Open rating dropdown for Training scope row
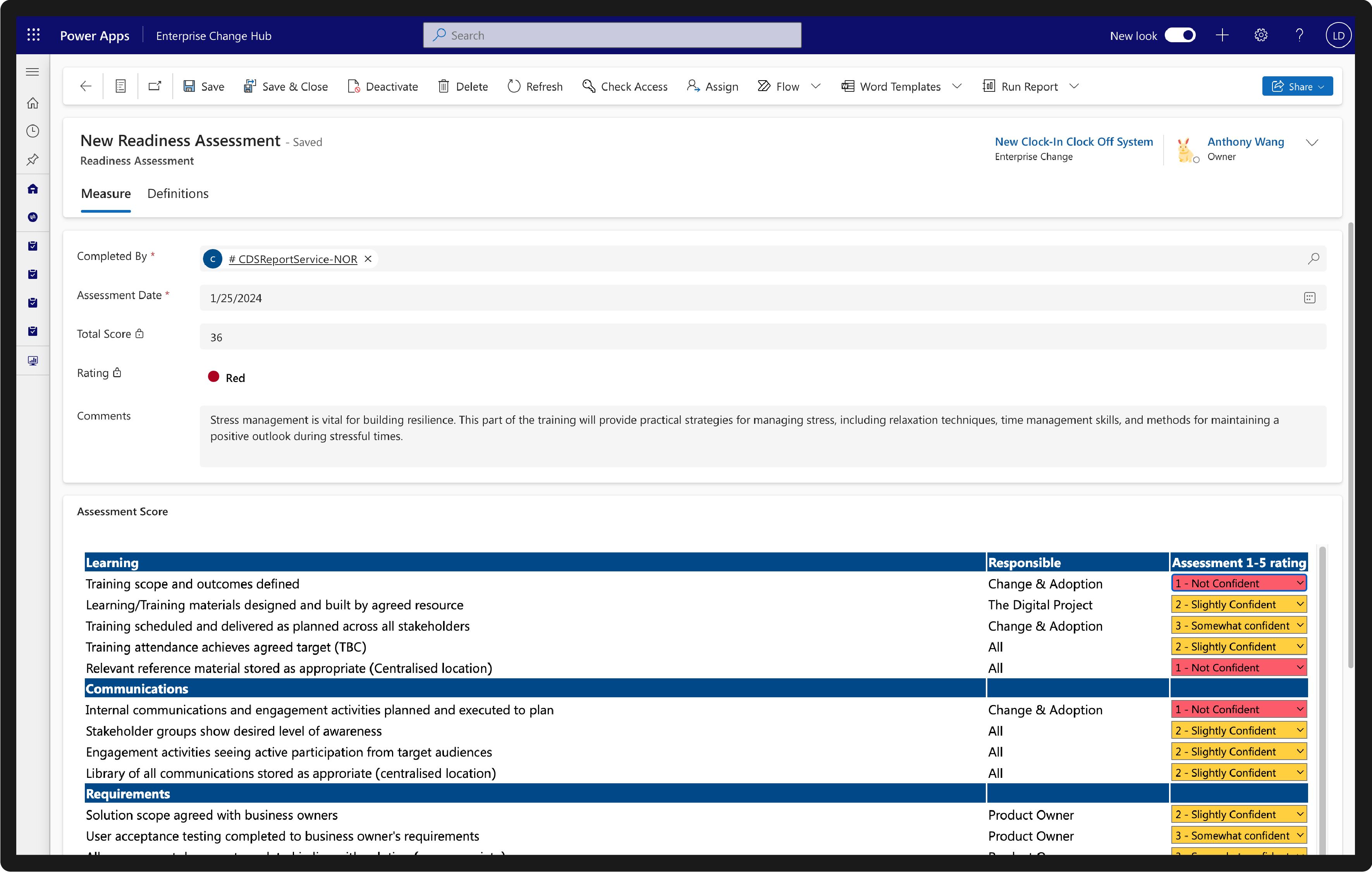 (1239, 583)
